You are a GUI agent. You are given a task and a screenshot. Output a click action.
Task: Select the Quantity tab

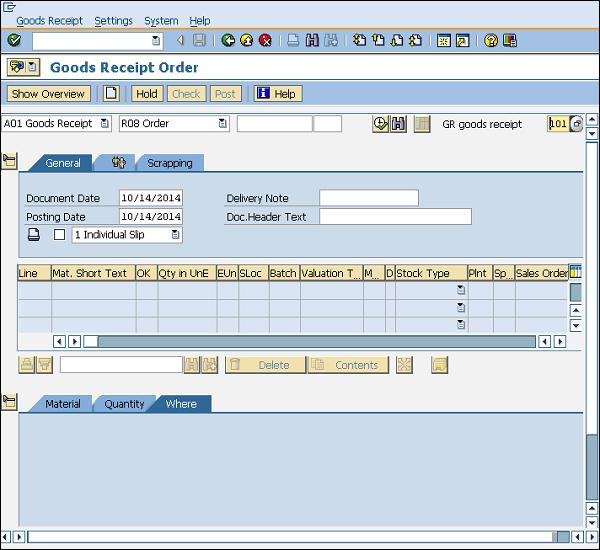[x=124, y=404]
